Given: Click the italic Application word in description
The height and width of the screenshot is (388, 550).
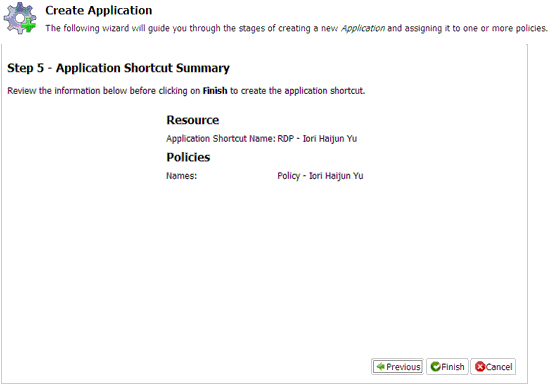Looking at the screenshot, I should click(x=363, y=28).
